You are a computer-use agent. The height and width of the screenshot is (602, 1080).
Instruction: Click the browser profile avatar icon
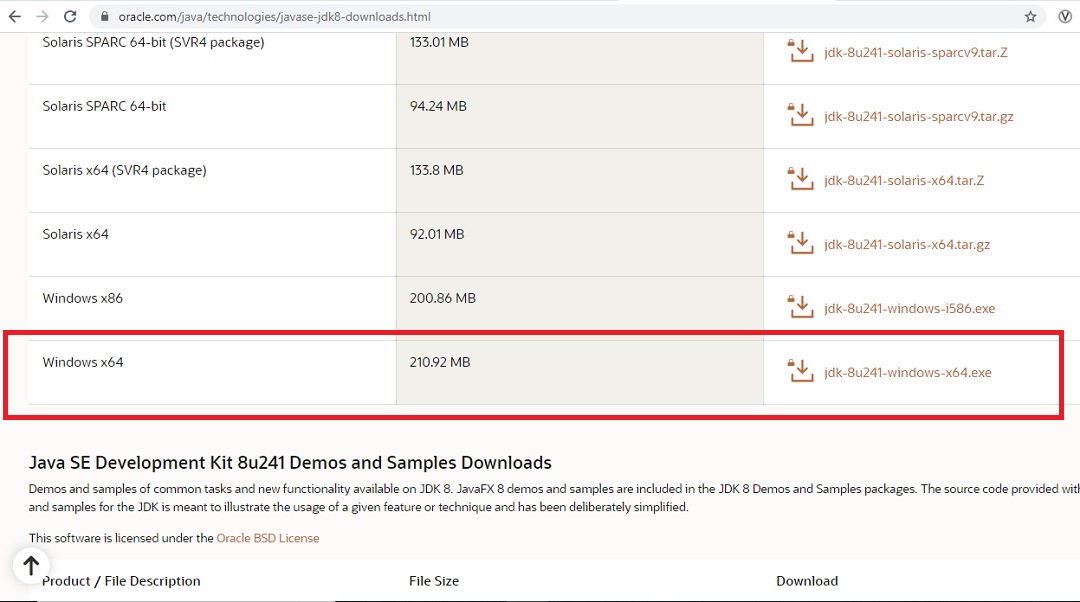pyautogui.click(x=1063, y=16)
